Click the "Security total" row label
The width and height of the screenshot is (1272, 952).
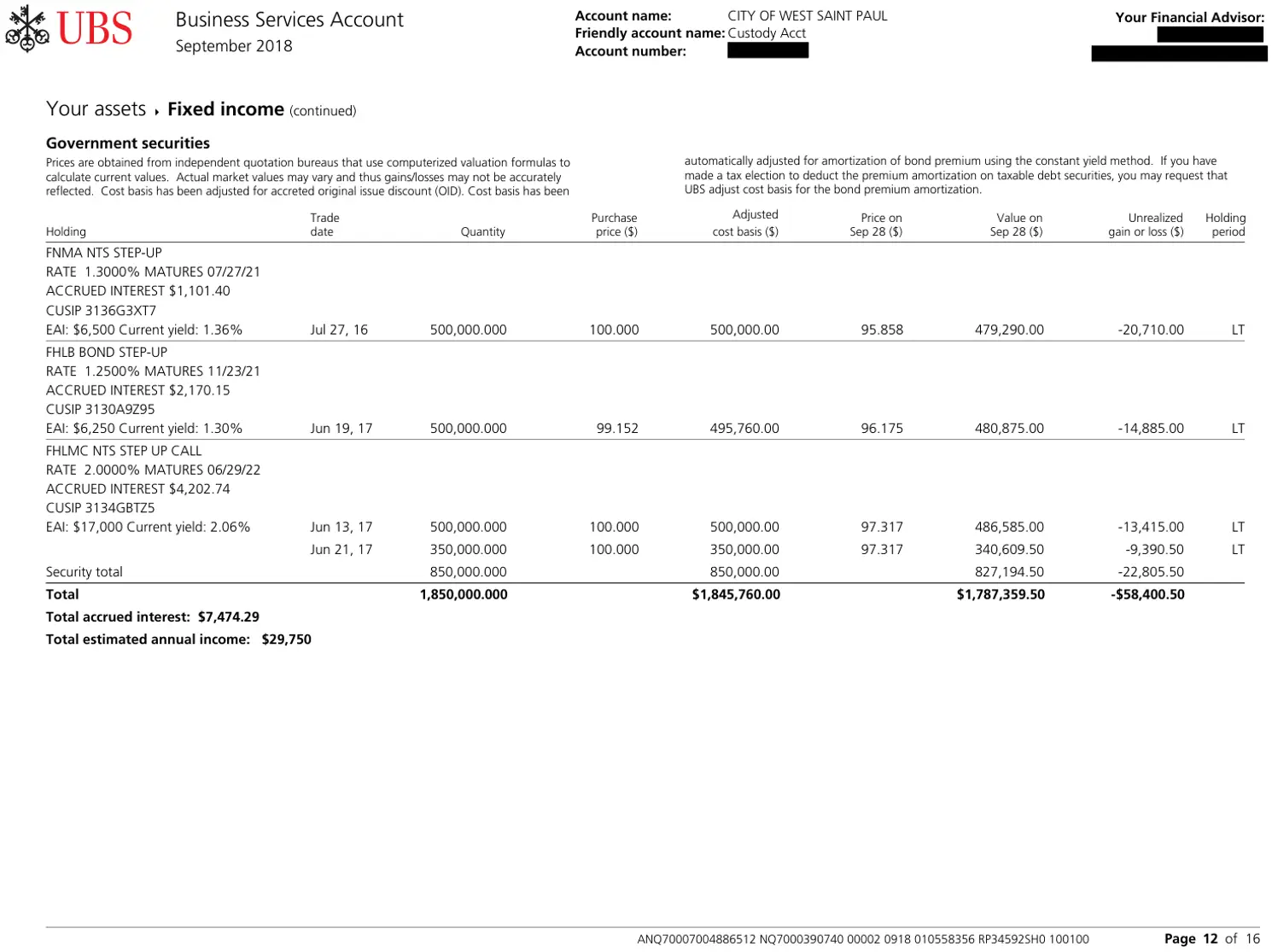tap(85, 572)
